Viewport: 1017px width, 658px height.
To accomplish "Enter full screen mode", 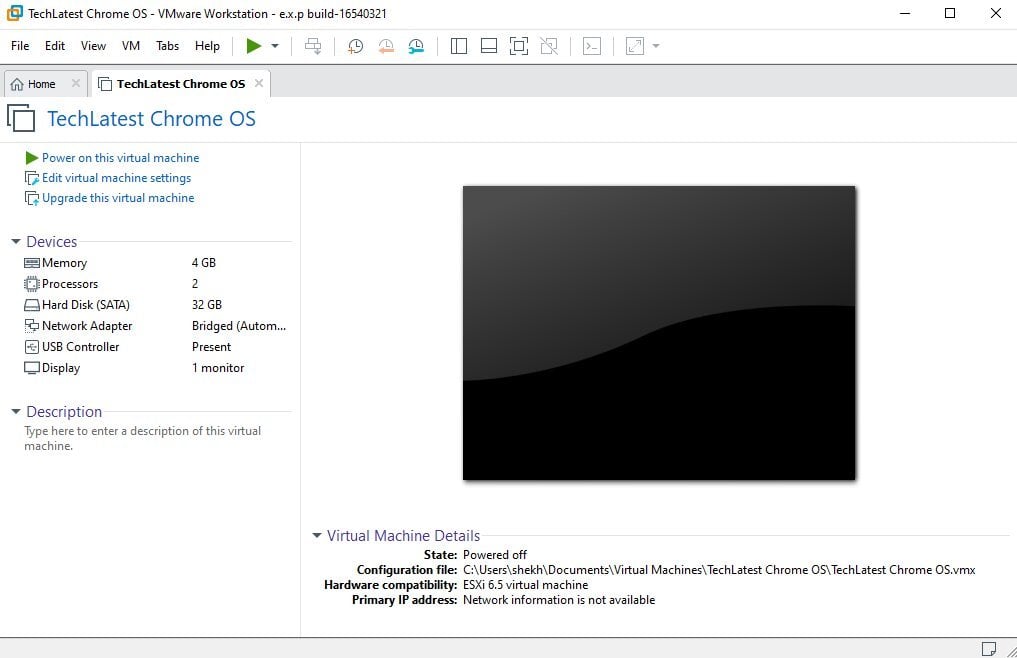I will coord(519,45).
